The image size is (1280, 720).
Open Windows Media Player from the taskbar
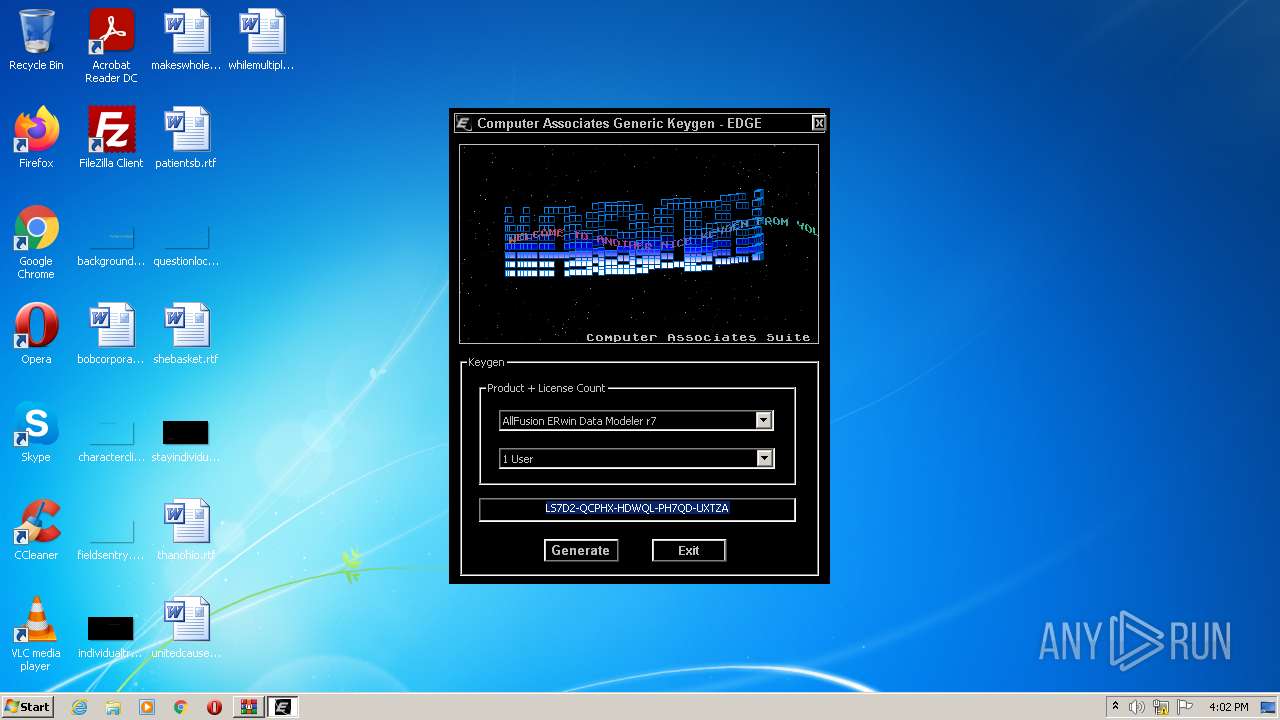pos(147,707)
